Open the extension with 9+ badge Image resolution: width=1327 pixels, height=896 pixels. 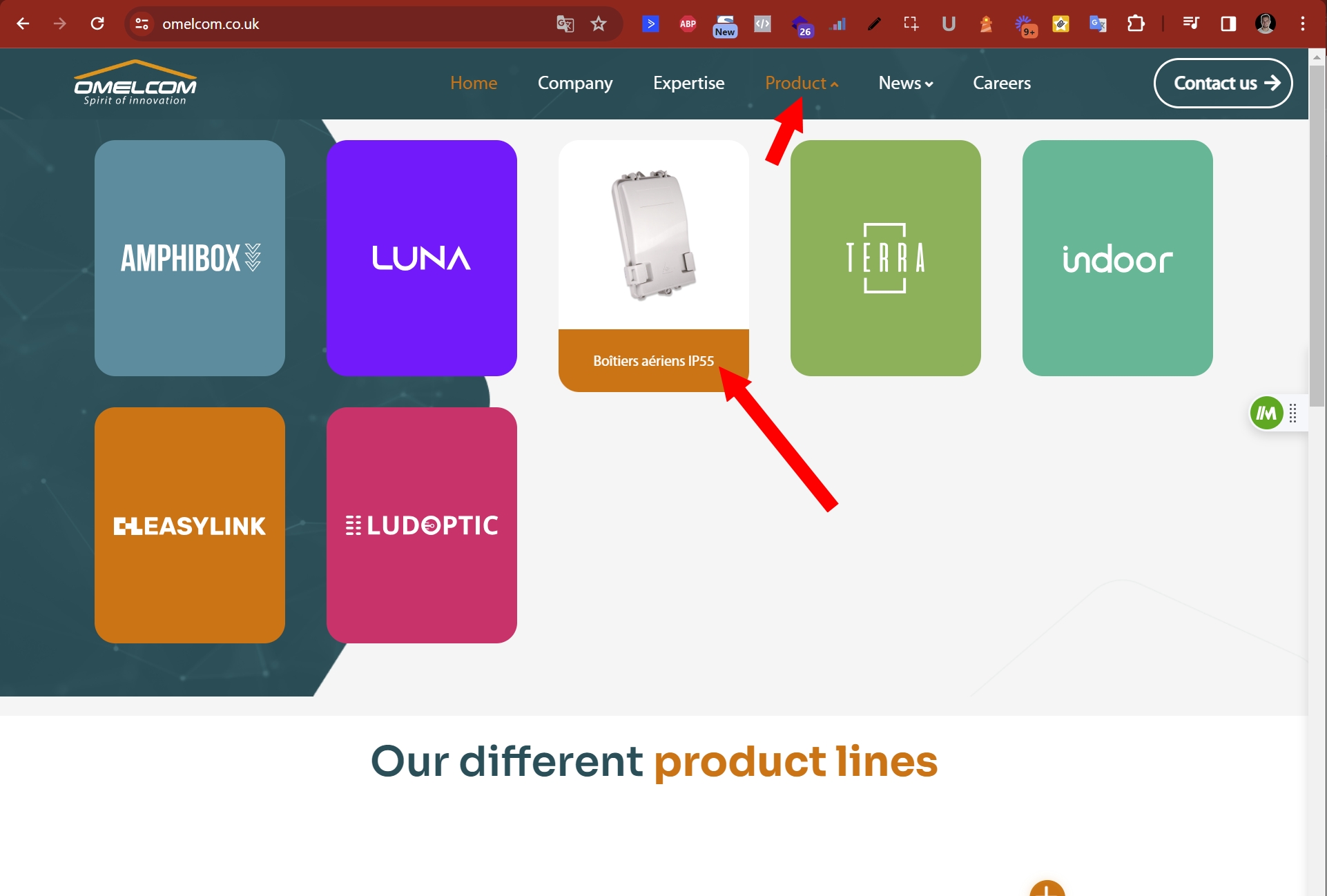(1025, 26)
